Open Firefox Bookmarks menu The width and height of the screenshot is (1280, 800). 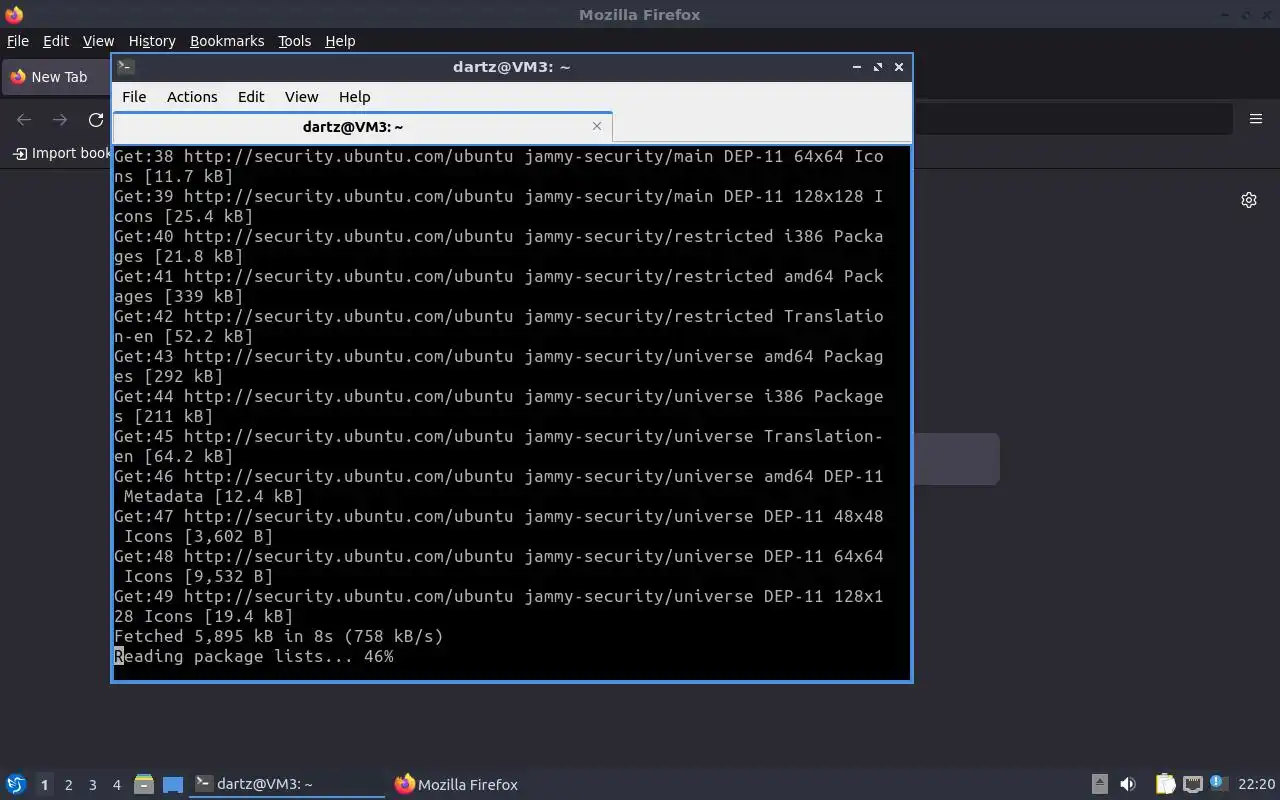coord(227,41)
